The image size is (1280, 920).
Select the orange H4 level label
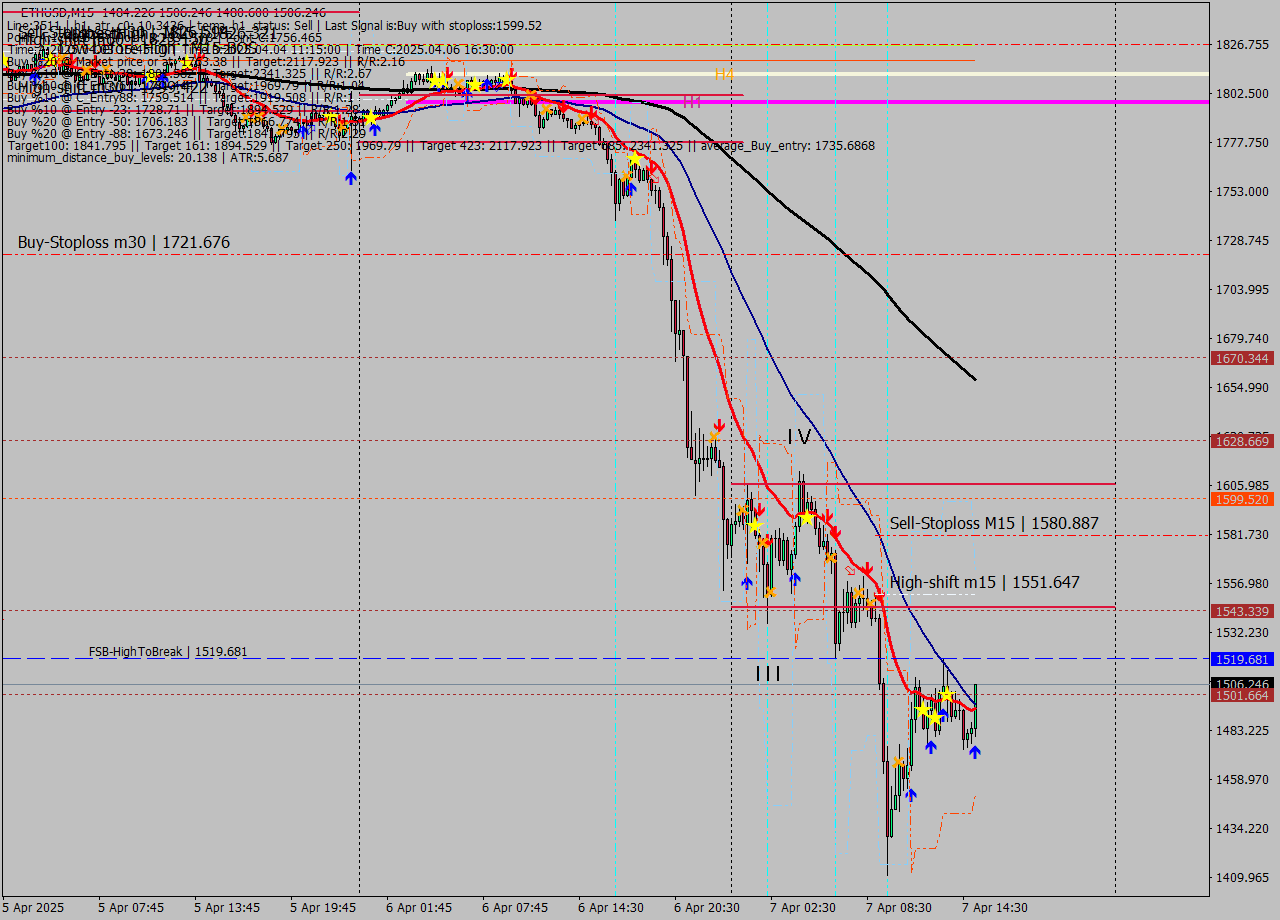(724, 74)
